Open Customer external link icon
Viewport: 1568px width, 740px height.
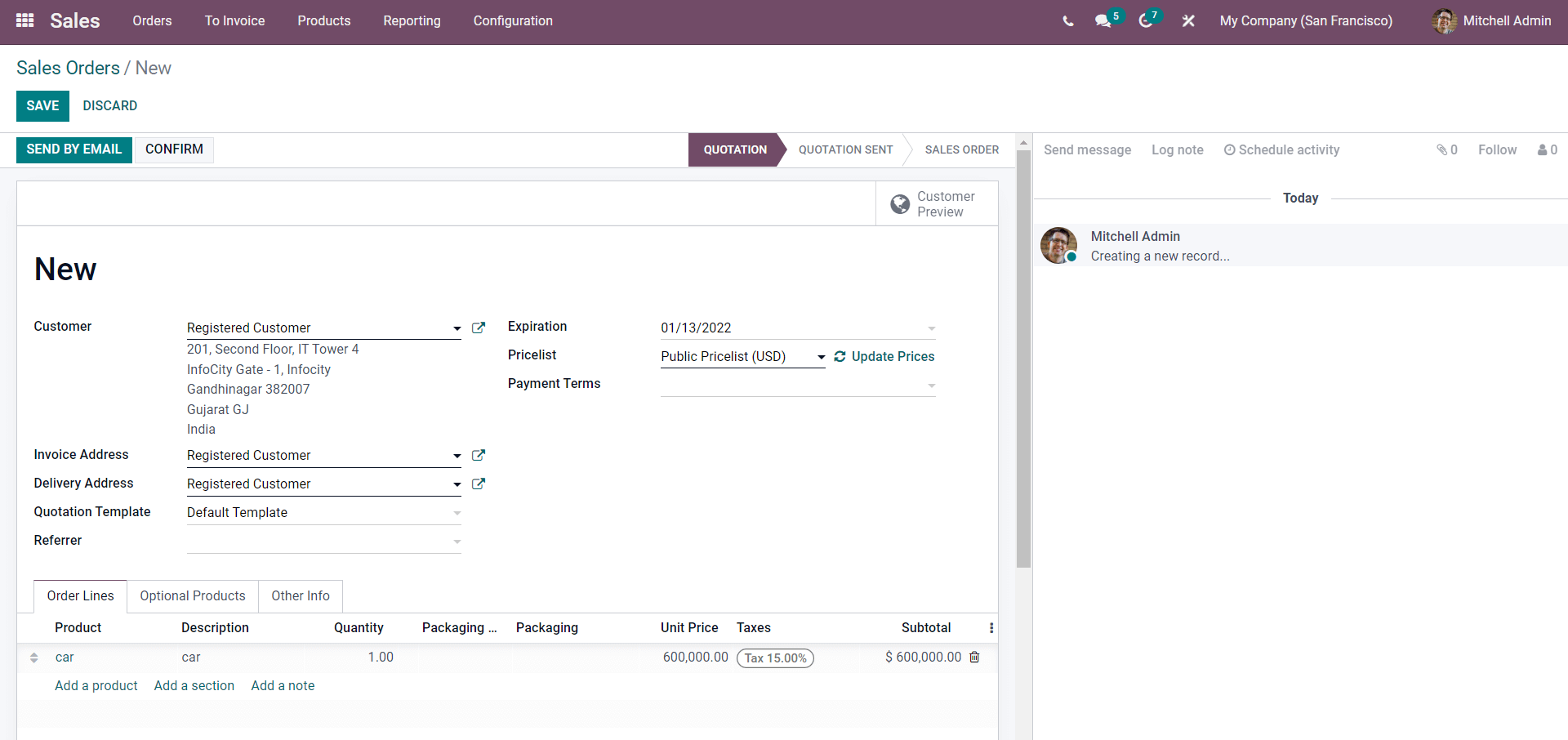pos(479,328)
